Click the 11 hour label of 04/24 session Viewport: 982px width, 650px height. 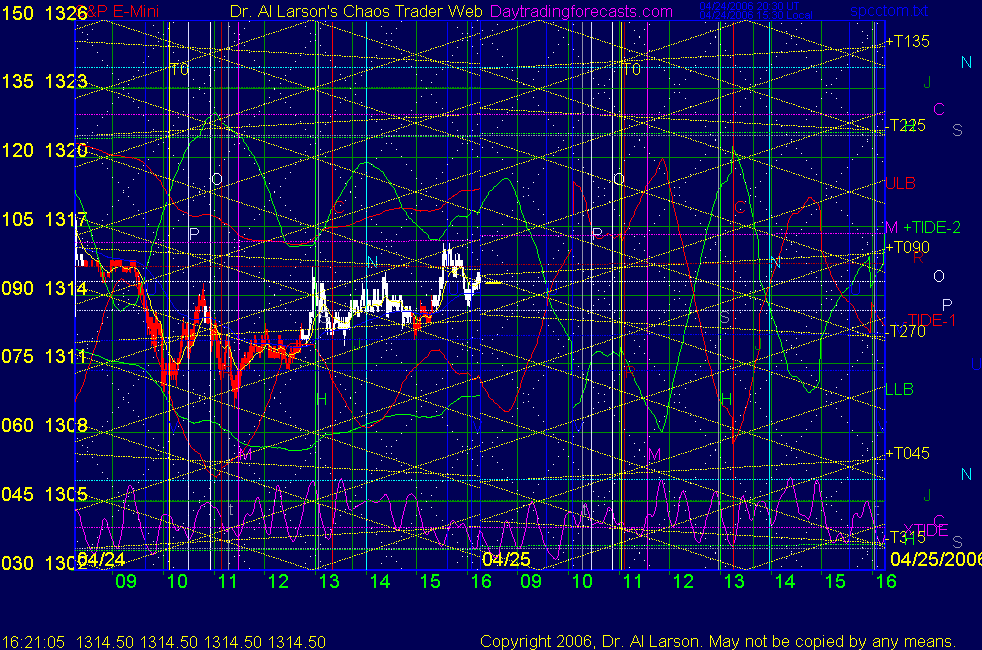pyautogui.click(x=228, y=581)
